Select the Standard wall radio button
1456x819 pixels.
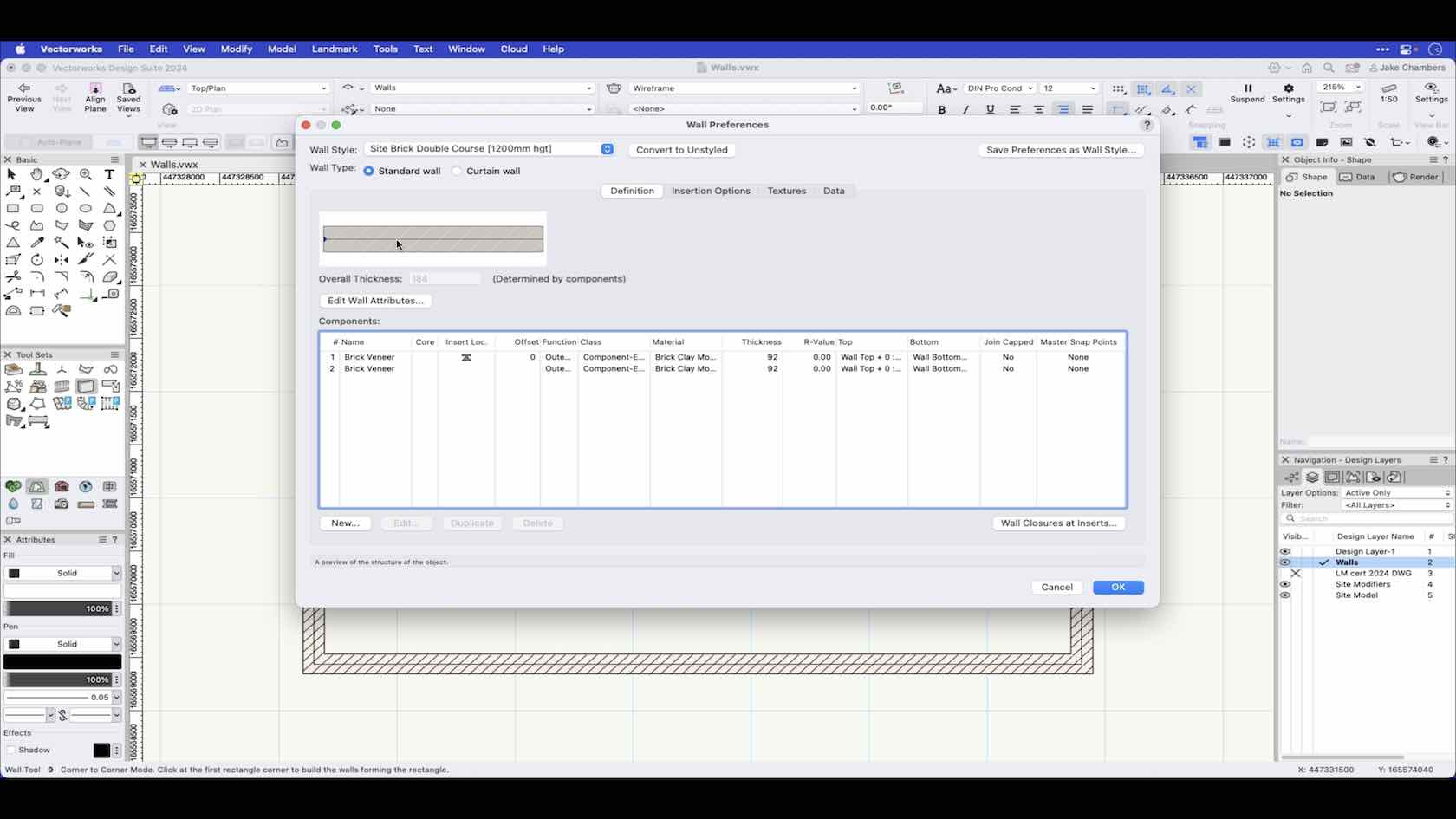[368, 171]
